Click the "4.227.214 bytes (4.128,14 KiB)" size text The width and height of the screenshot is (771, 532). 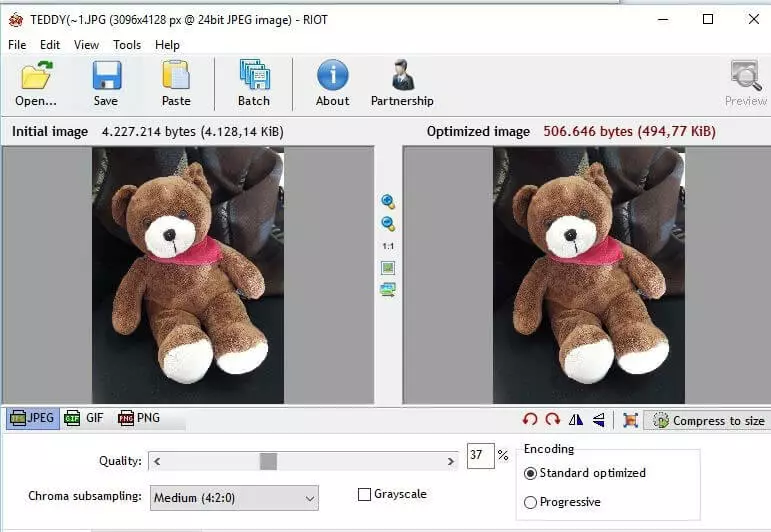click(193, 132)
